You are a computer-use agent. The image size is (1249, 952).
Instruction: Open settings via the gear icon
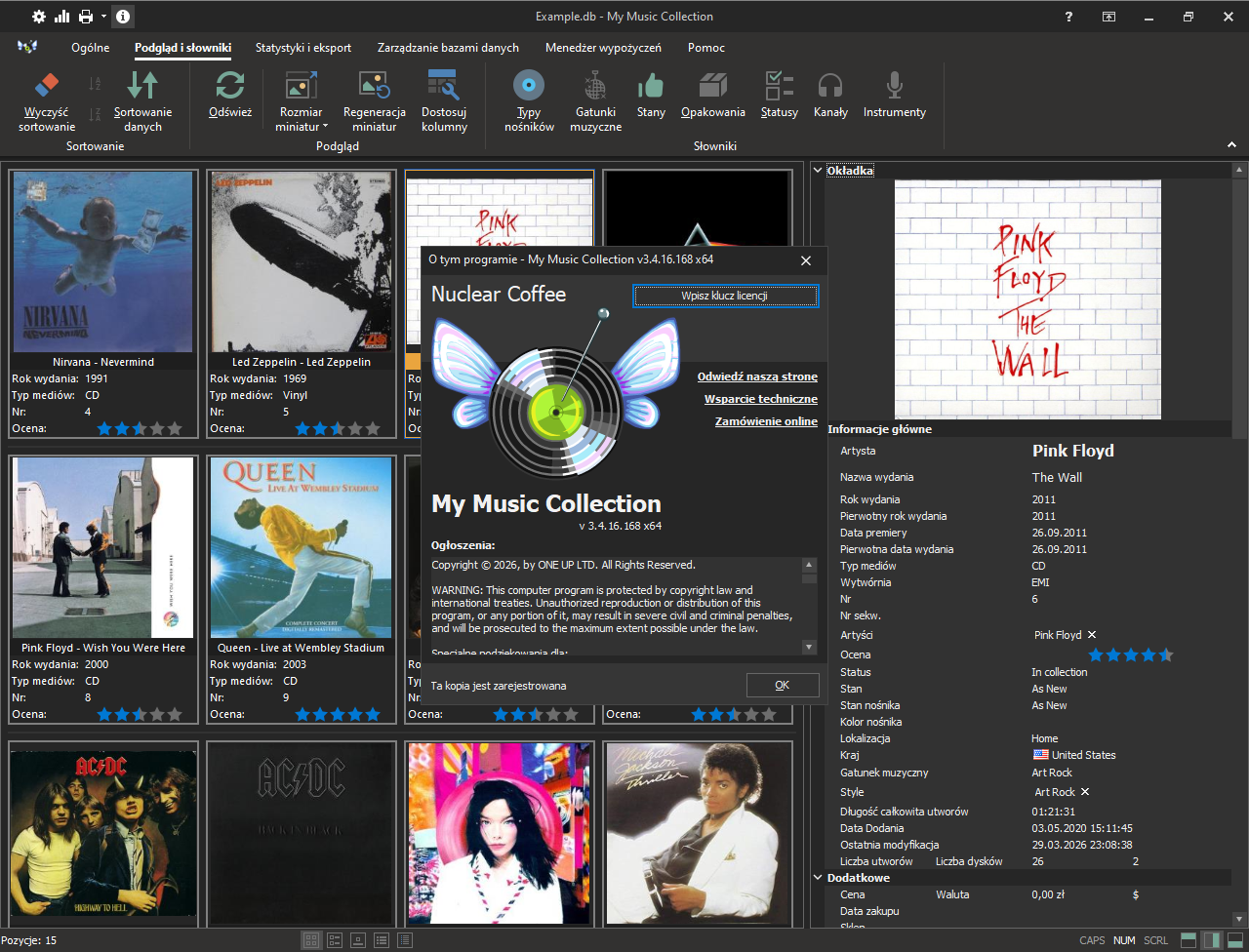click(39, 17)
